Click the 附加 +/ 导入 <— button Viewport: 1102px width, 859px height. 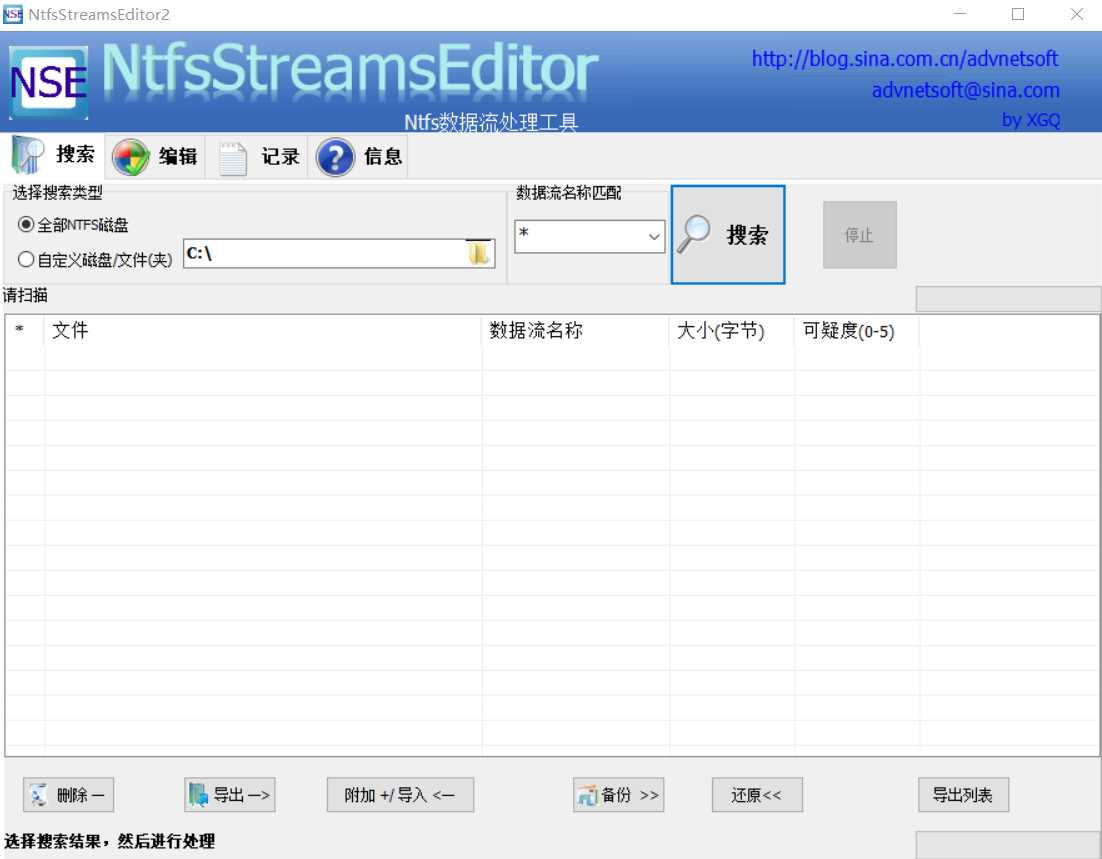click(x=400, y=795)
